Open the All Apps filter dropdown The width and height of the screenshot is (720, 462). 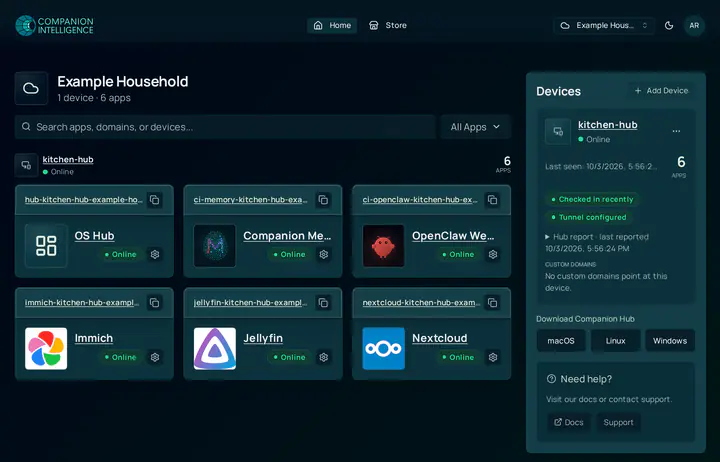(x=475, y=127)
